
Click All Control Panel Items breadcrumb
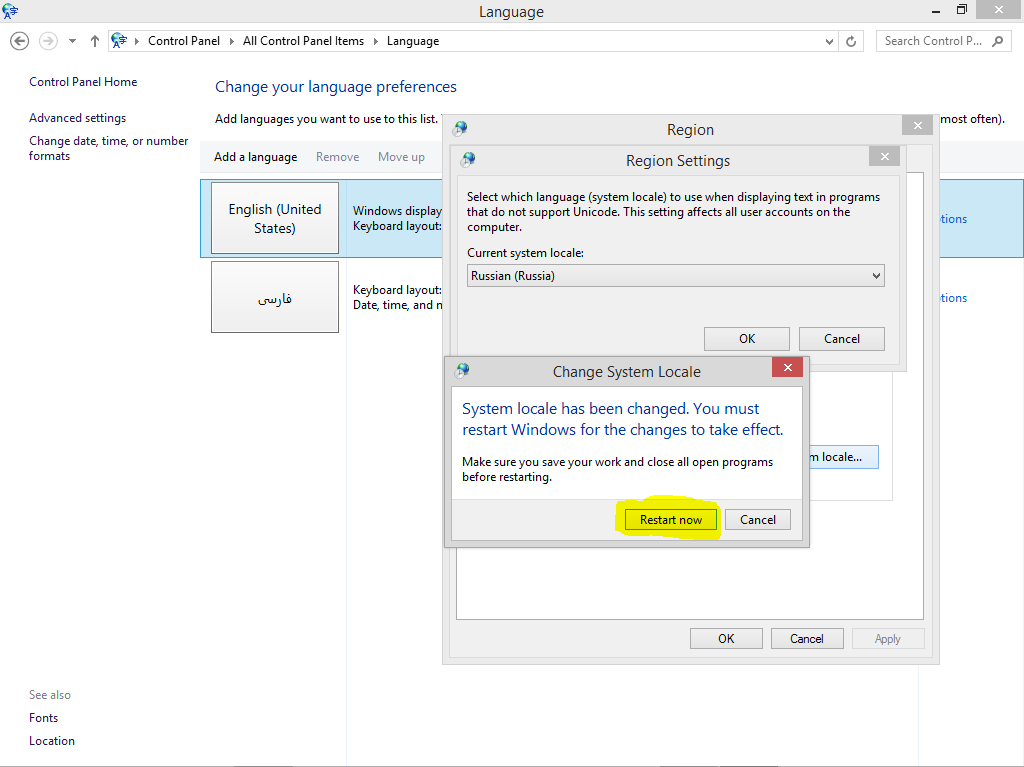coord(303,41)
